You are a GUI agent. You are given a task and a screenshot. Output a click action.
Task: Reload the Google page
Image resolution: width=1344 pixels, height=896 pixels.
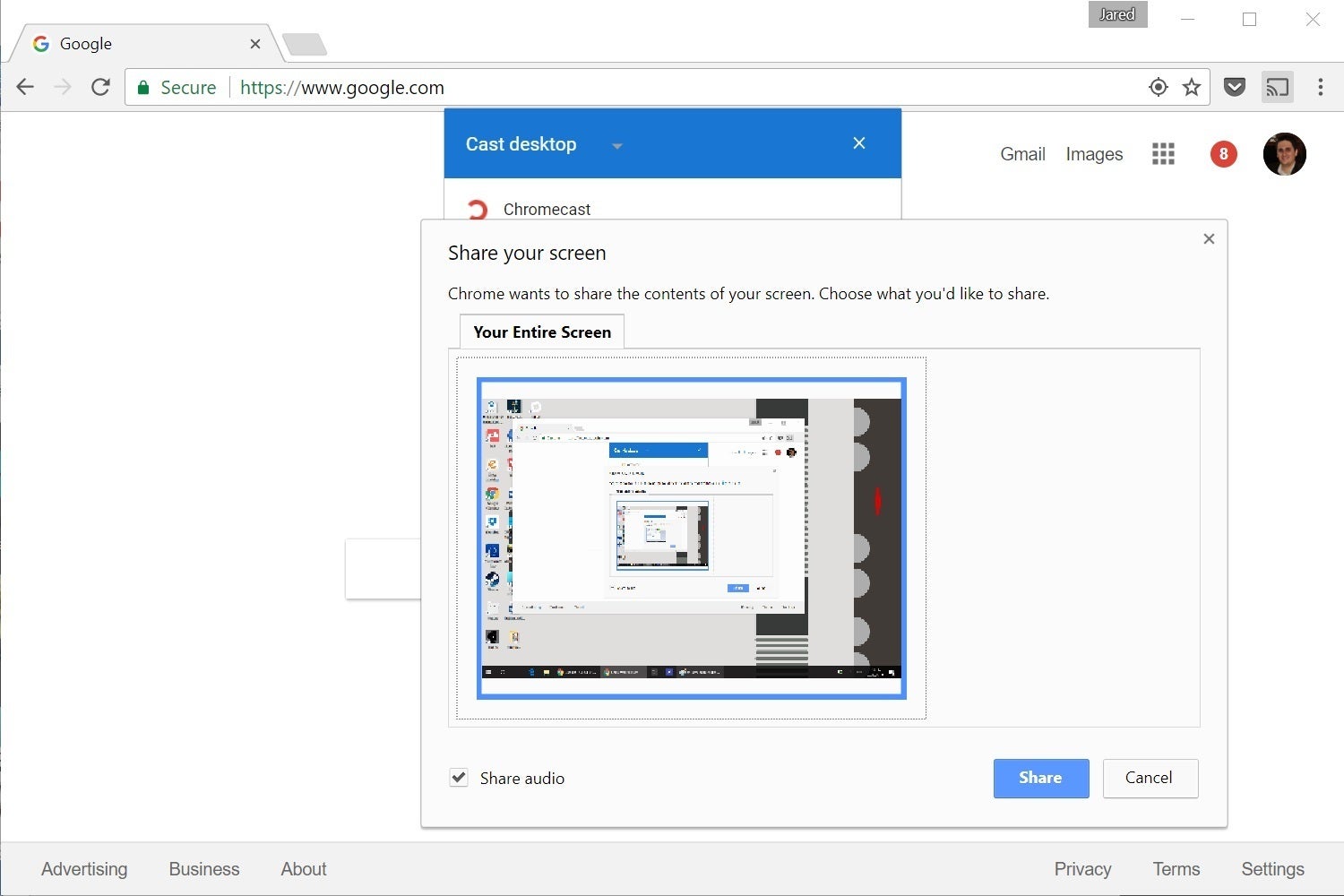point(100,87)
